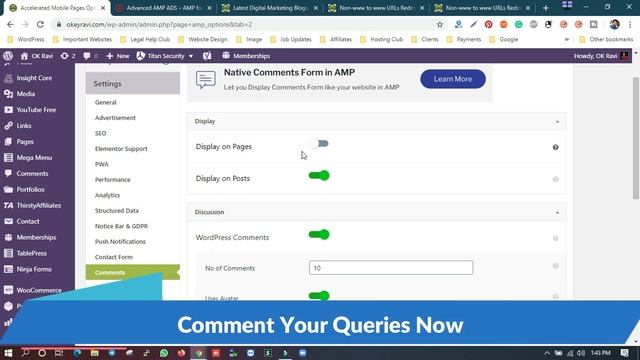
Task: Click the Learn More button
Action: tap(453, 79)
